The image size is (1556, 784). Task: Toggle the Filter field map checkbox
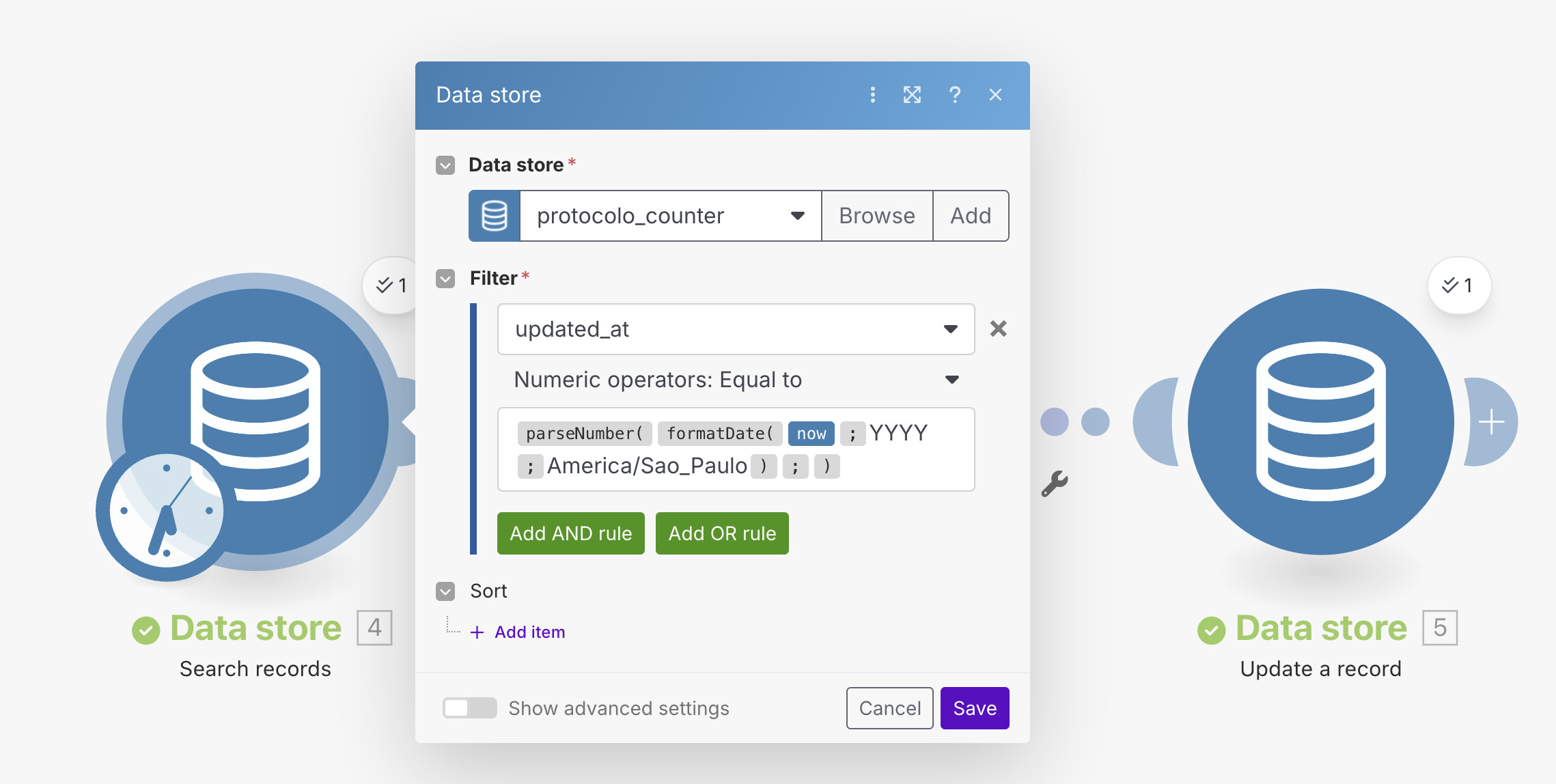(445, 279)
